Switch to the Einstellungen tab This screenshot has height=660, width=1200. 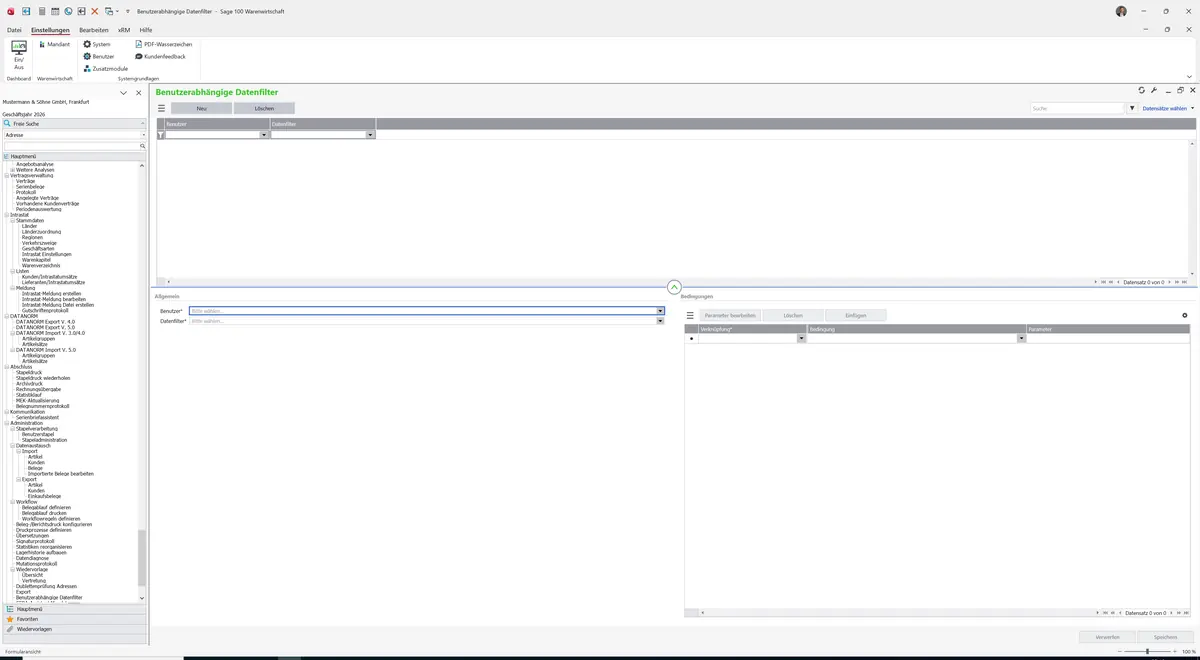50,30
